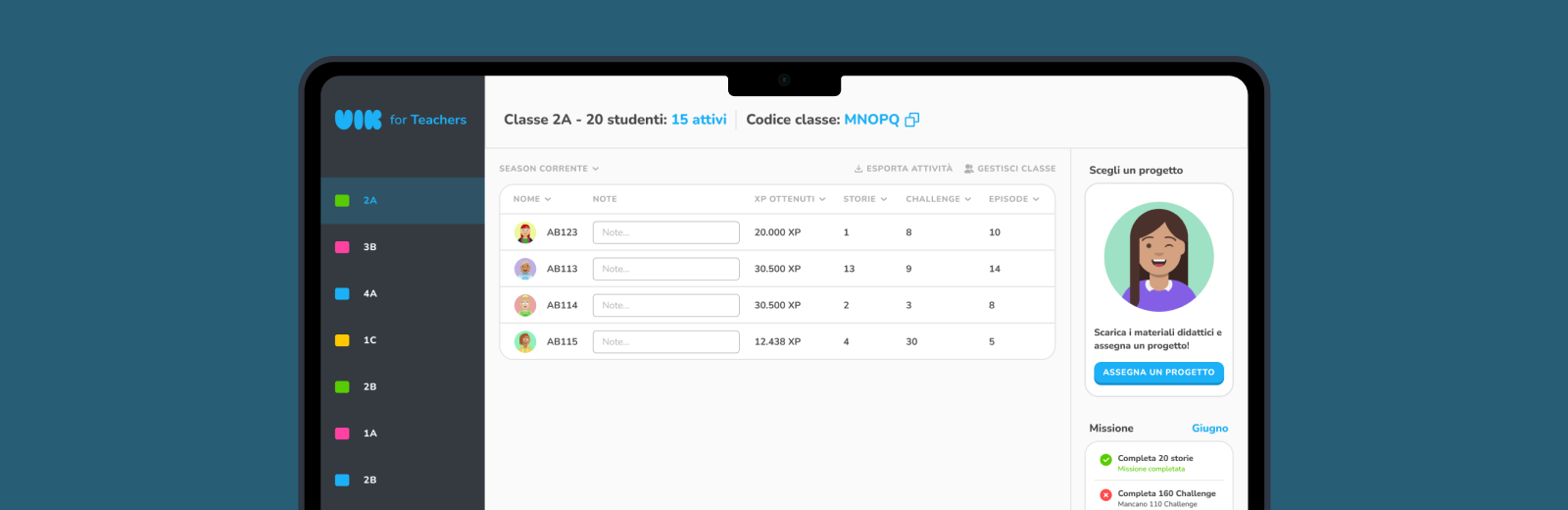Click the Missione completata status text
Image resolution: width=1568 pixels, height=510 pixels.
1151,469
